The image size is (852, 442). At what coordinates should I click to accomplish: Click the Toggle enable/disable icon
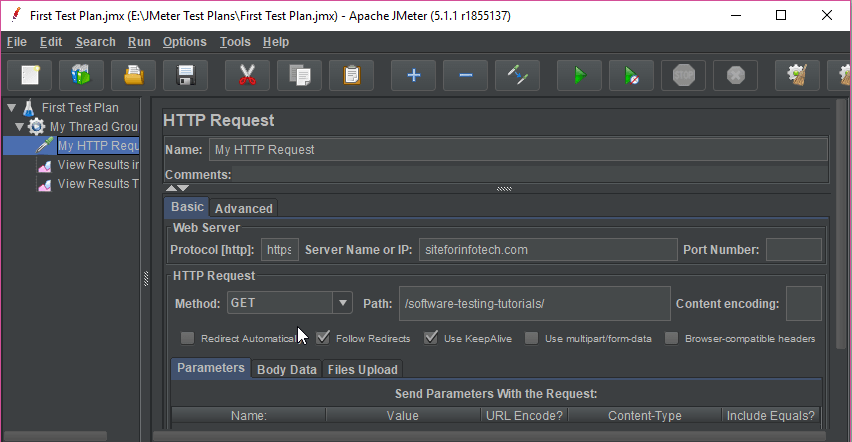pos(517,75)
